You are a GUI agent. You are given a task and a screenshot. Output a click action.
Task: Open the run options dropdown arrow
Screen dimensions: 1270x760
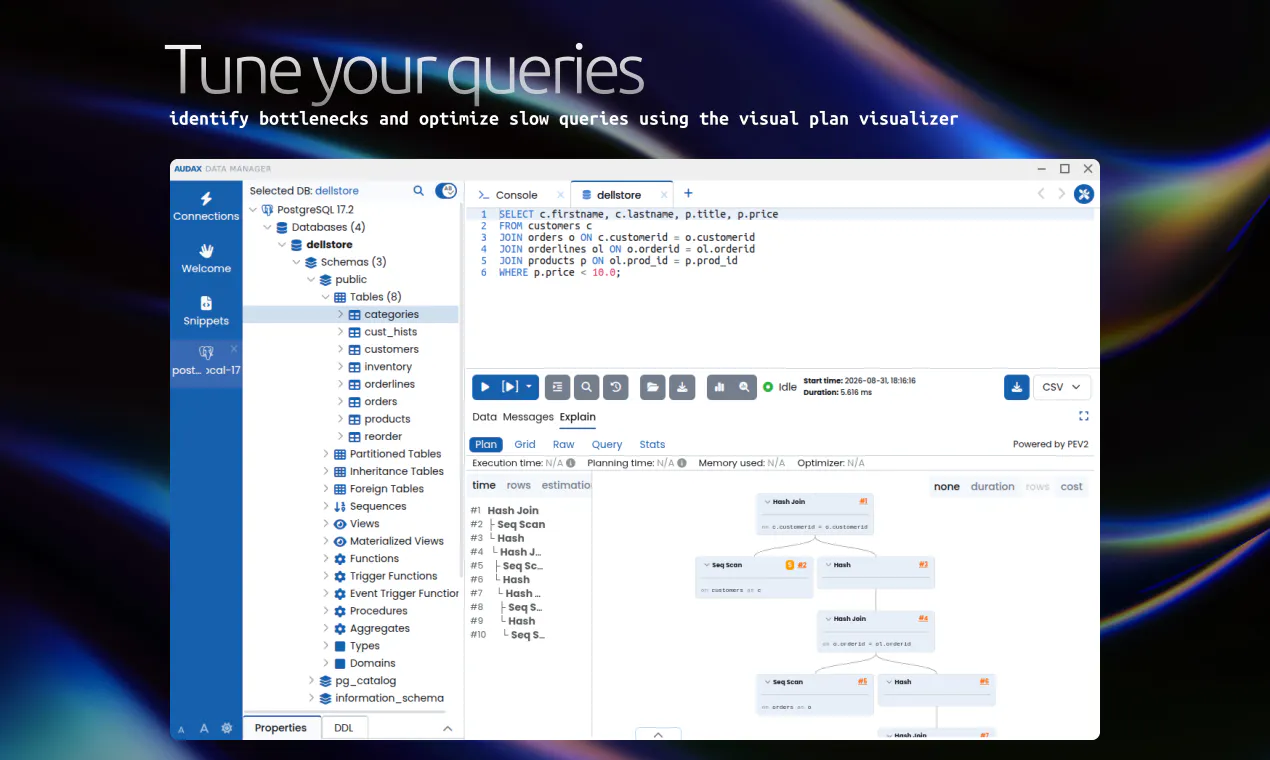[529, 387]
